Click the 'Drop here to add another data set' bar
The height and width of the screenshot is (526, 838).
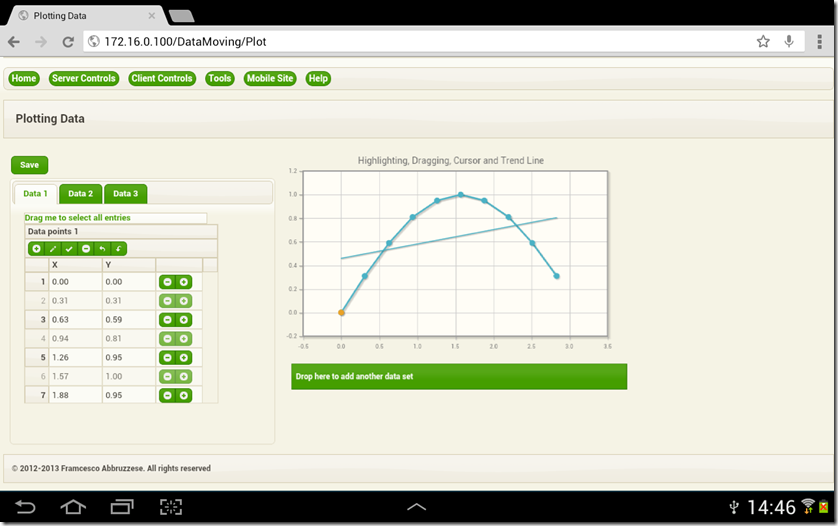[459, 376]
